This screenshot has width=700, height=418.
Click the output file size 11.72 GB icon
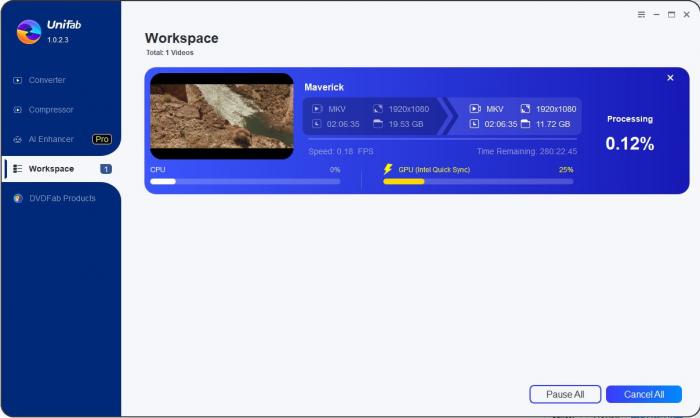(x=525, y=124)
